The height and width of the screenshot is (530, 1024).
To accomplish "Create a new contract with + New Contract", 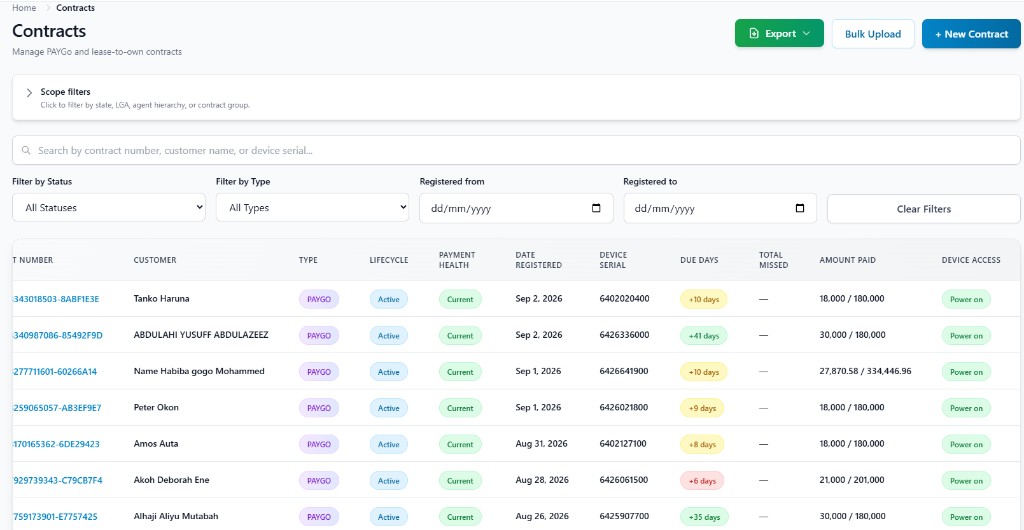I will [971, 34].
